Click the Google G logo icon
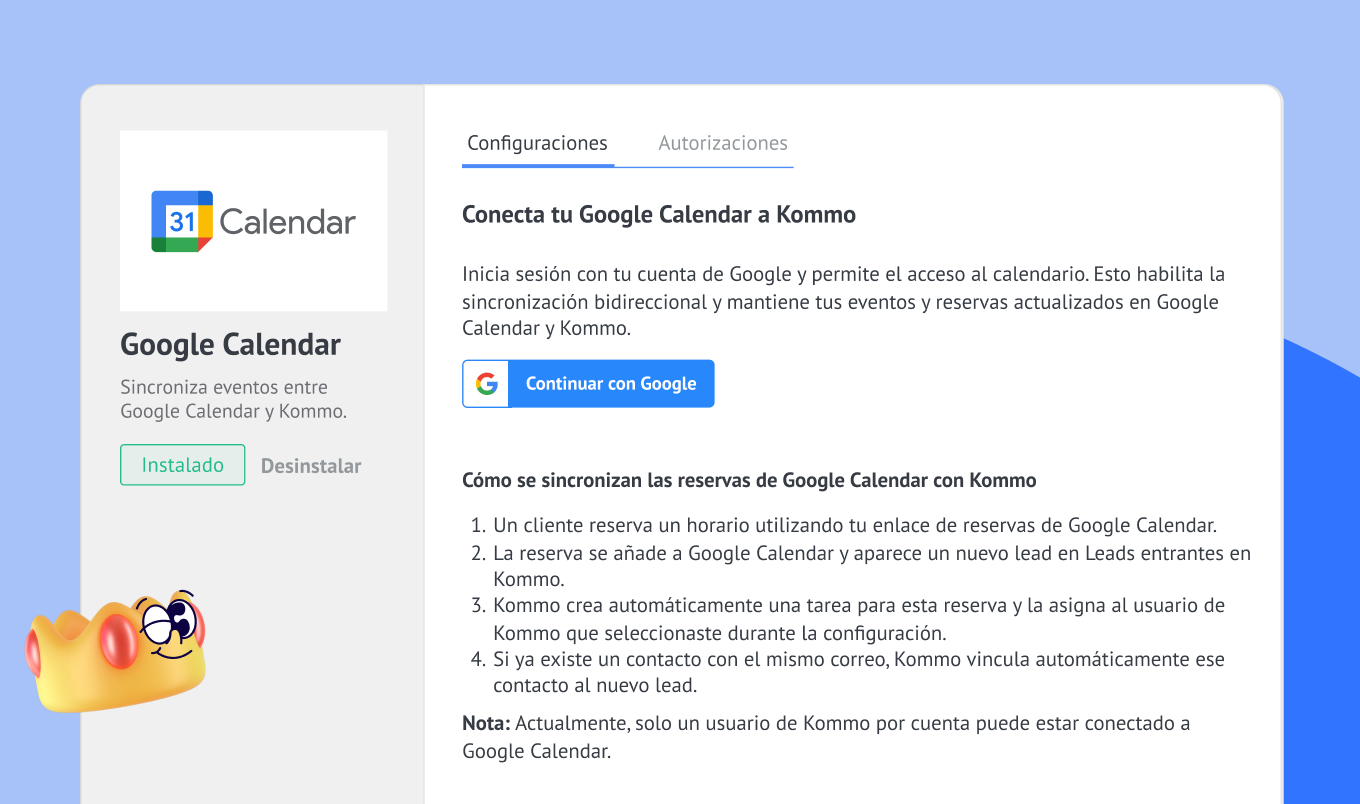Image resolution: width=1360 pixels, height=804 pixels. coord(486,384)
